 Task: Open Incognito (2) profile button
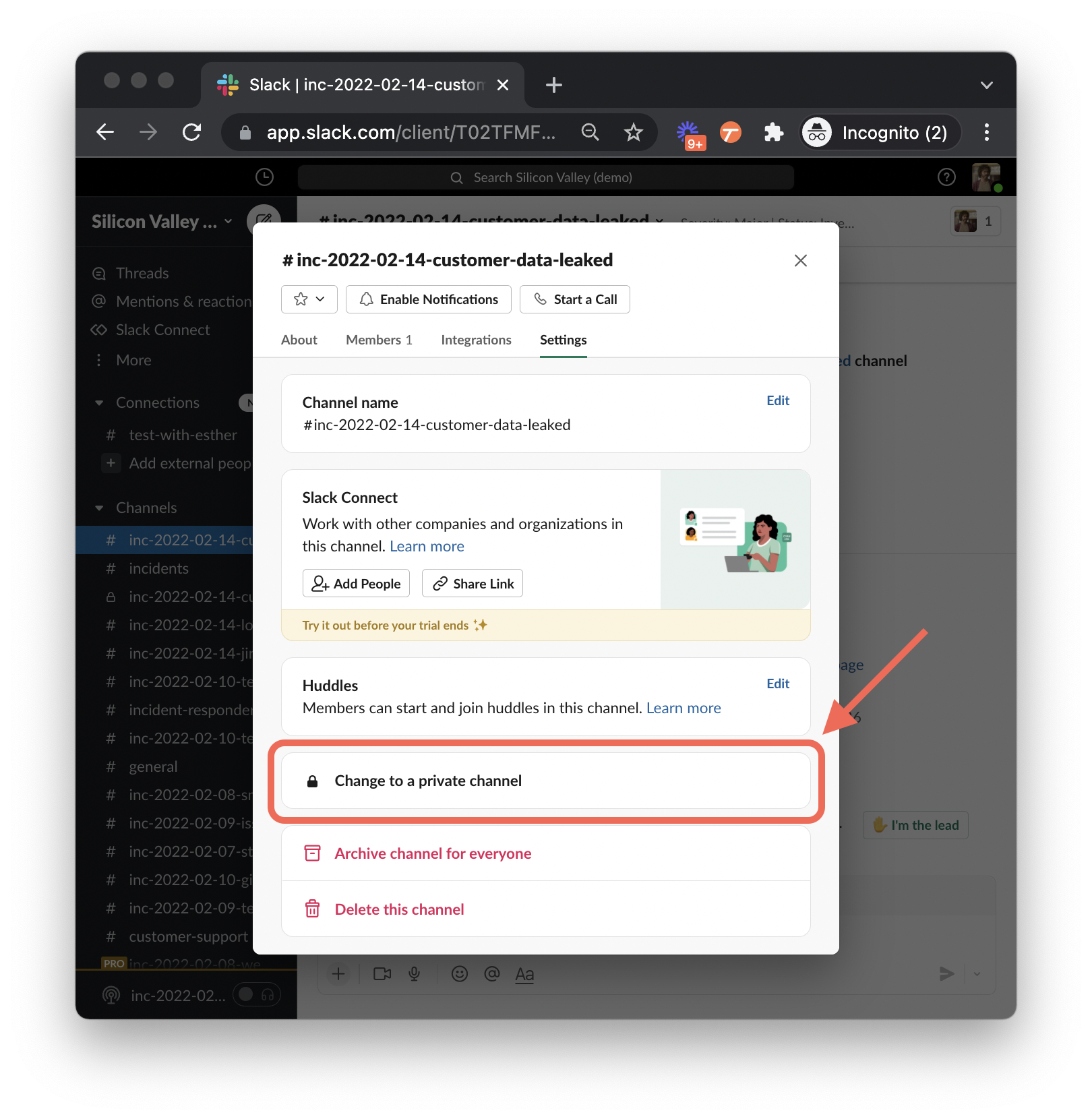(880, 132)
